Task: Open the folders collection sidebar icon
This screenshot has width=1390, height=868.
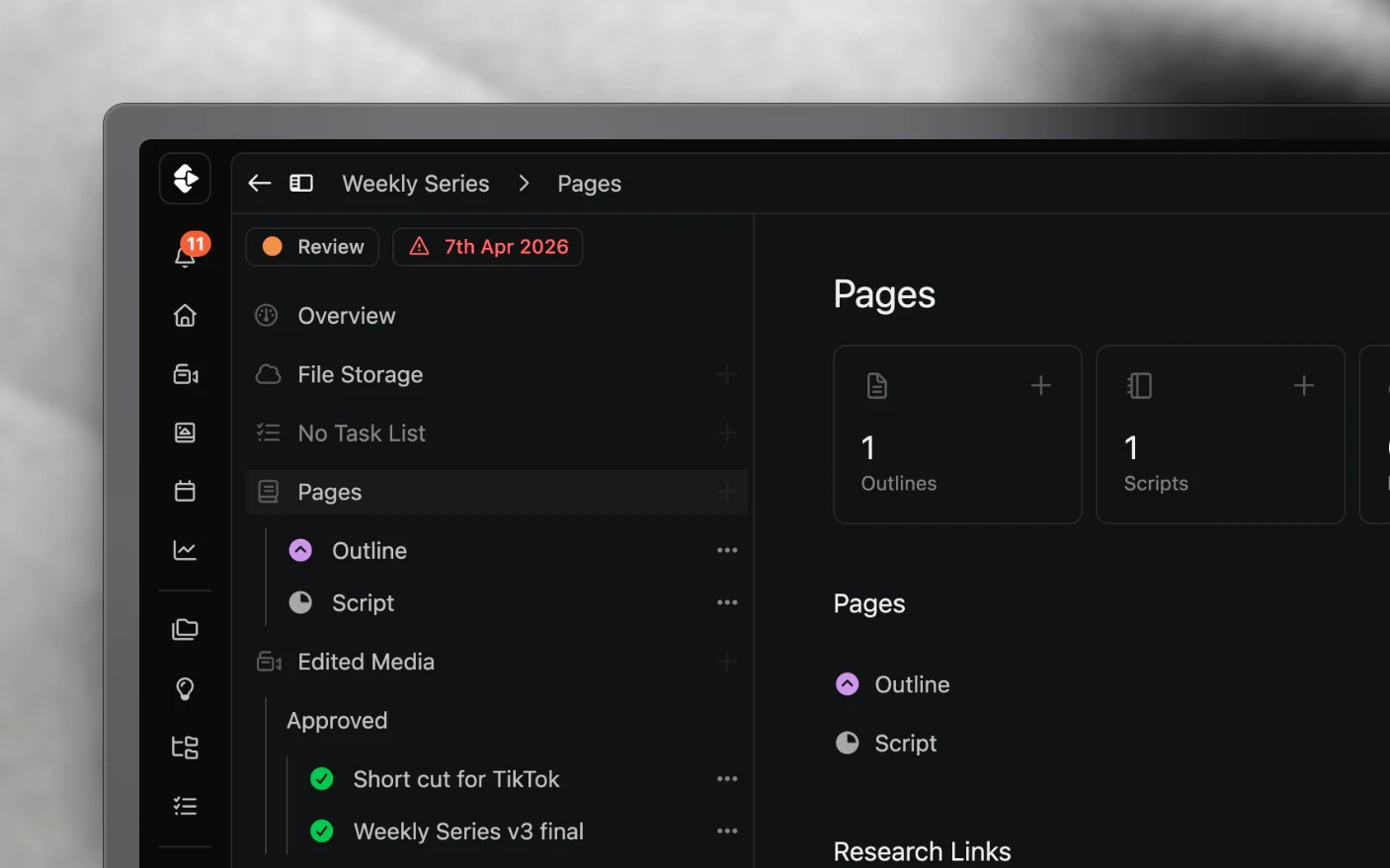Action: point(185,629)
